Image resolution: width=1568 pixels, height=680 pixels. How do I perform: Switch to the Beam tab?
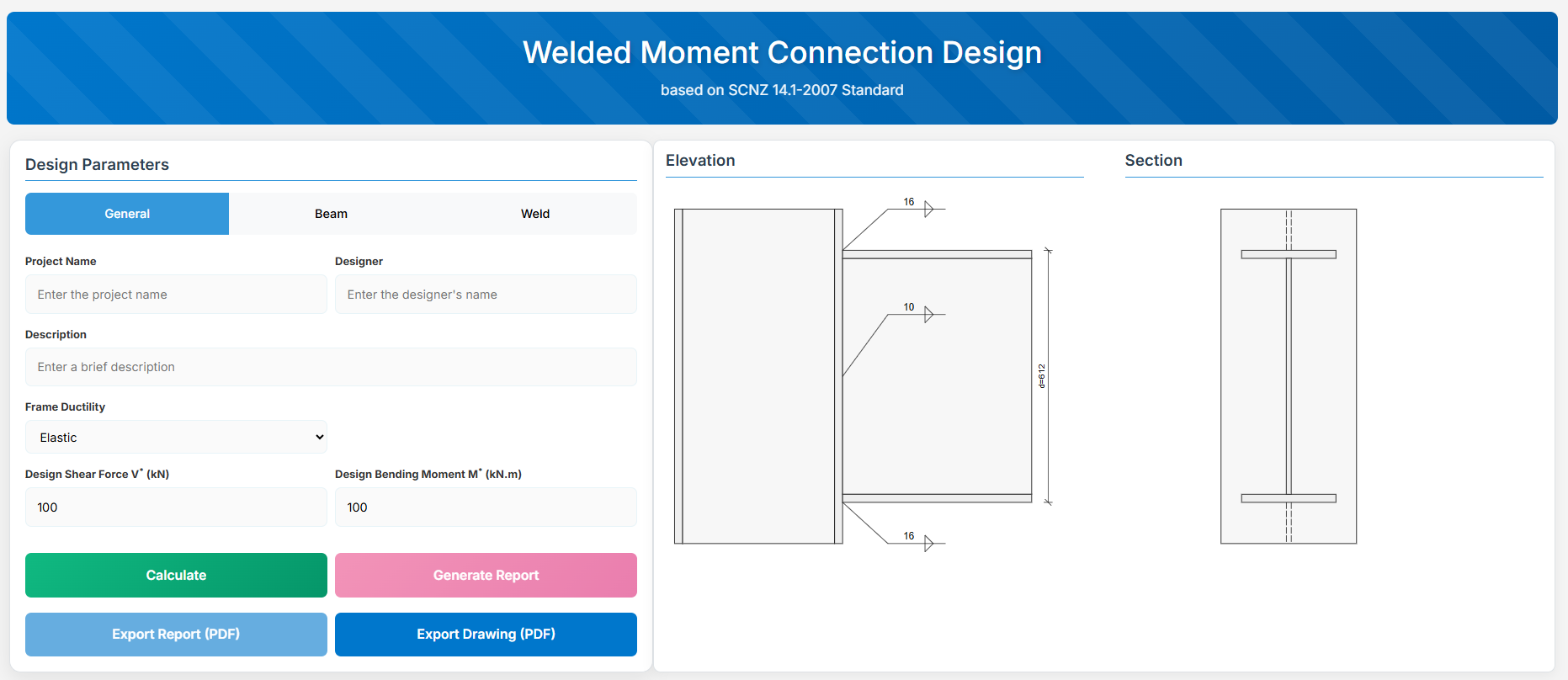pos(331,214)
